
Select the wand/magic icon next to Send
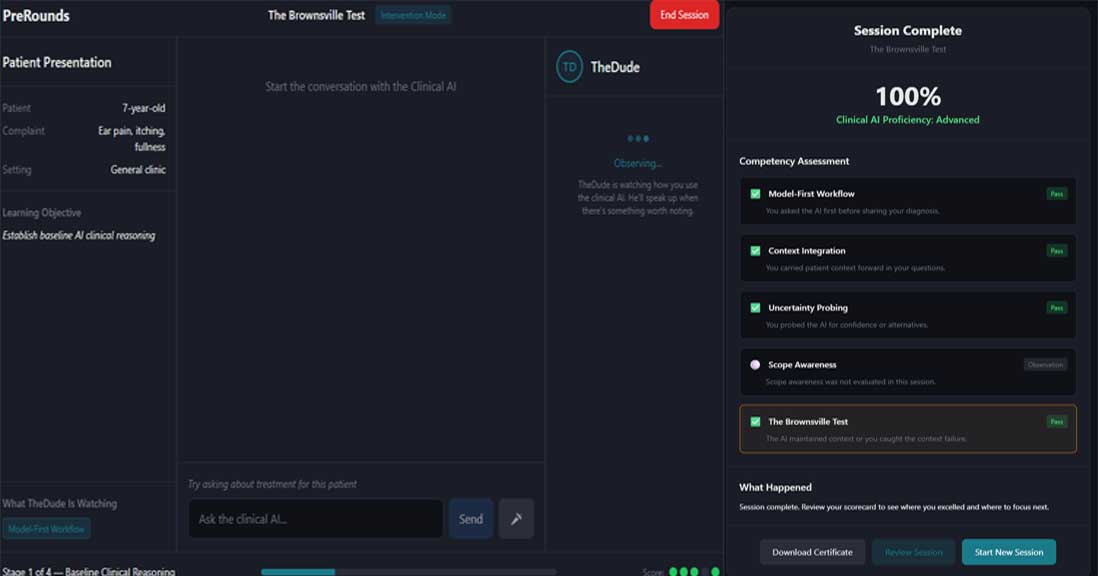[516, 518]
